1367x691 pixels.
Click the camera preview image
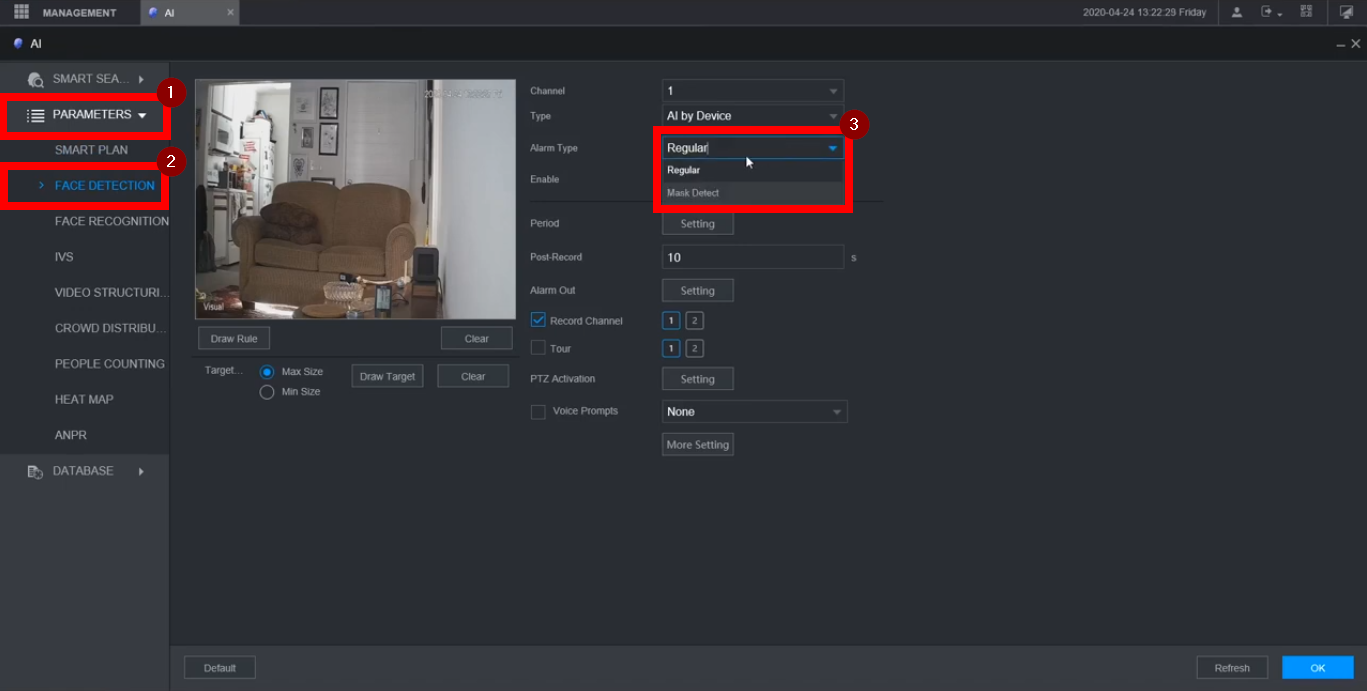pyautogui.click(x=355, y=199)
